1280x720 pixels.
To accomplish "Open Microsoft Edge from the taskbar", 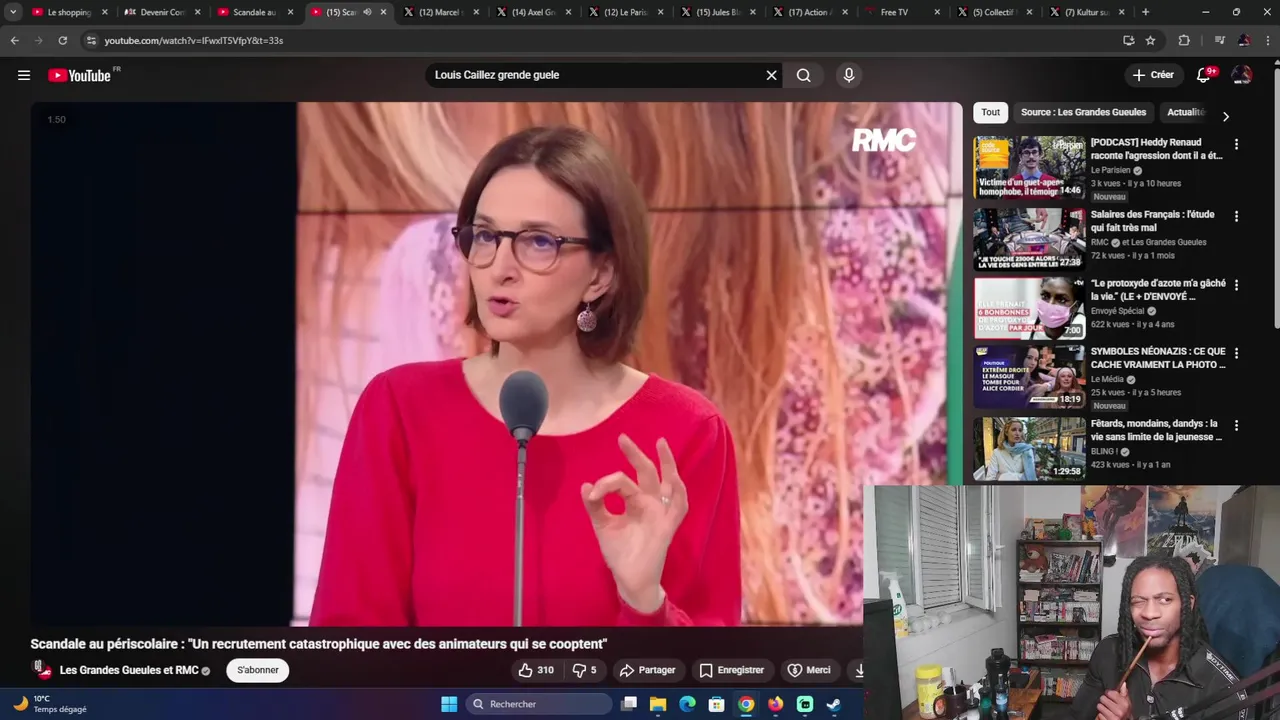I will 687,704.
